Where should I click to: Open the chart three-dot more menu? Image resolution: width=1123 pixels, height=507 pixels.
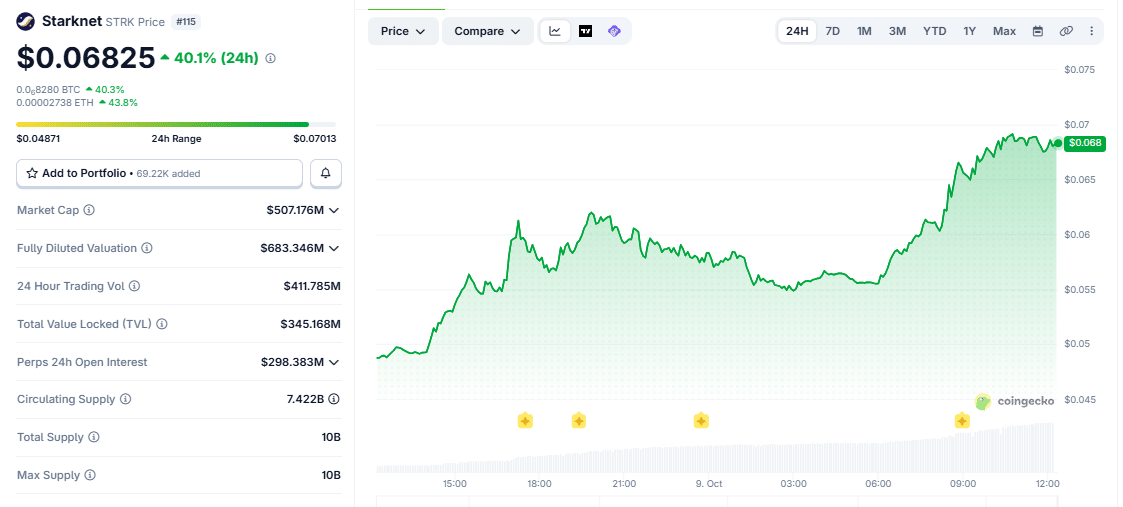(x=1091, y=31)
